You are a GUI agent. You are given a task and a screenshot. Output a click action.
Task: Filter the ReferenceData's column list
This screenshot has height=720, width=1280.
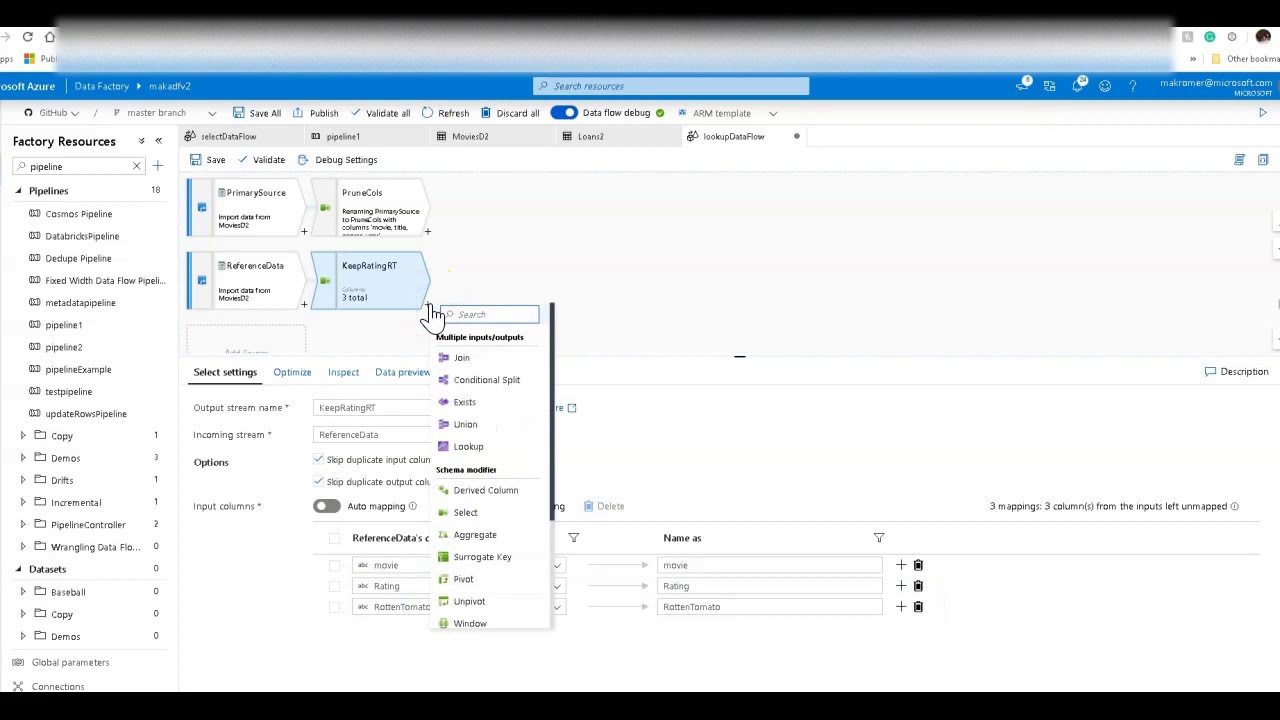pyautogui.click(x=573, y=538)
